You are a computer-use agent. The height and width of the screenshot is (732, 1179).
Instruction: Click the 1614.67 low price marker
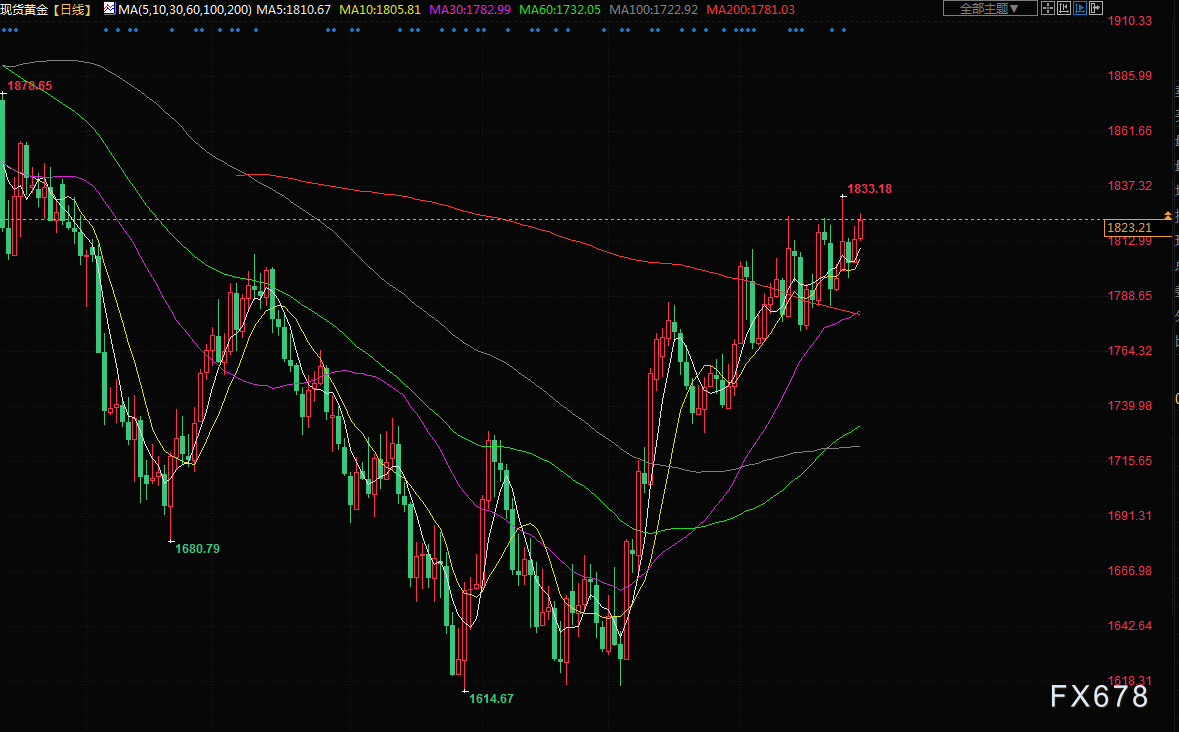(491, 698)
